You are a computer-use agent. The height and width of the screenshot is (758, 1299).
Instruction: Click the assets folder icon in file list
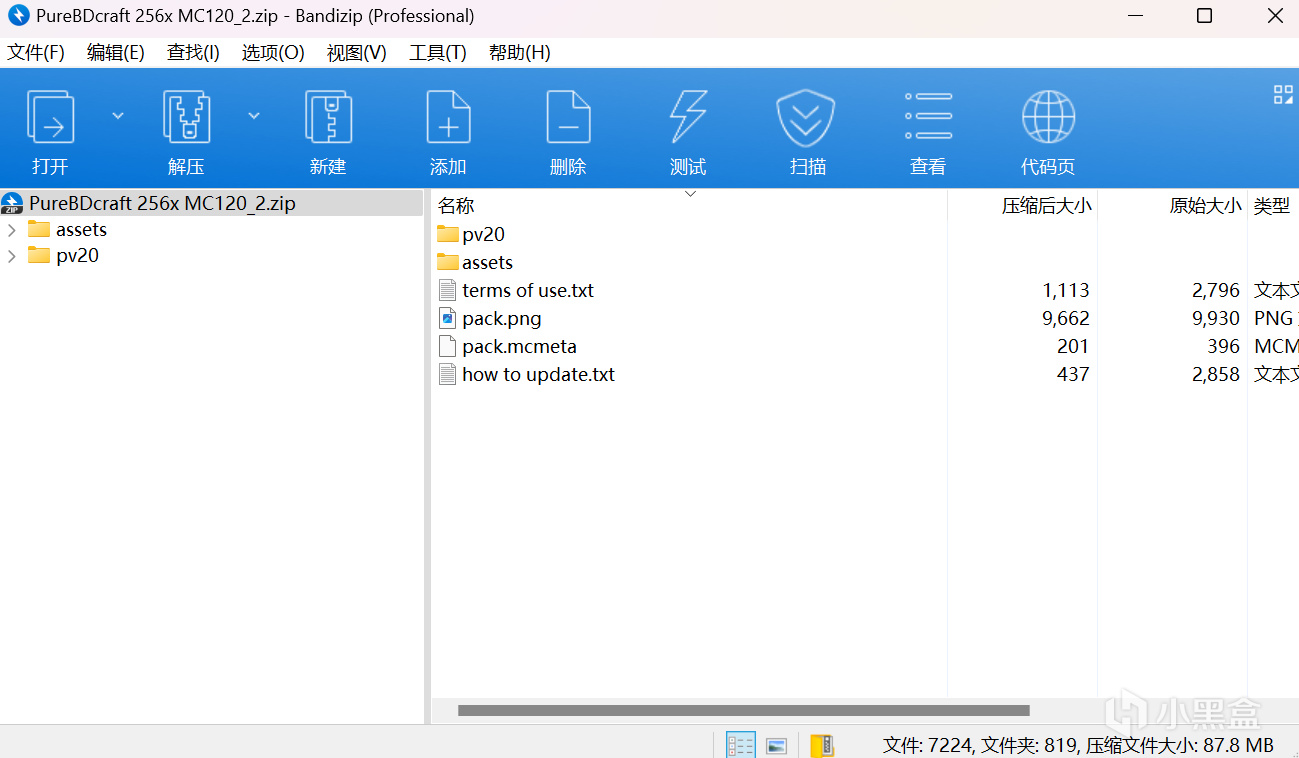pyautogui.click(x=448, y=262)
